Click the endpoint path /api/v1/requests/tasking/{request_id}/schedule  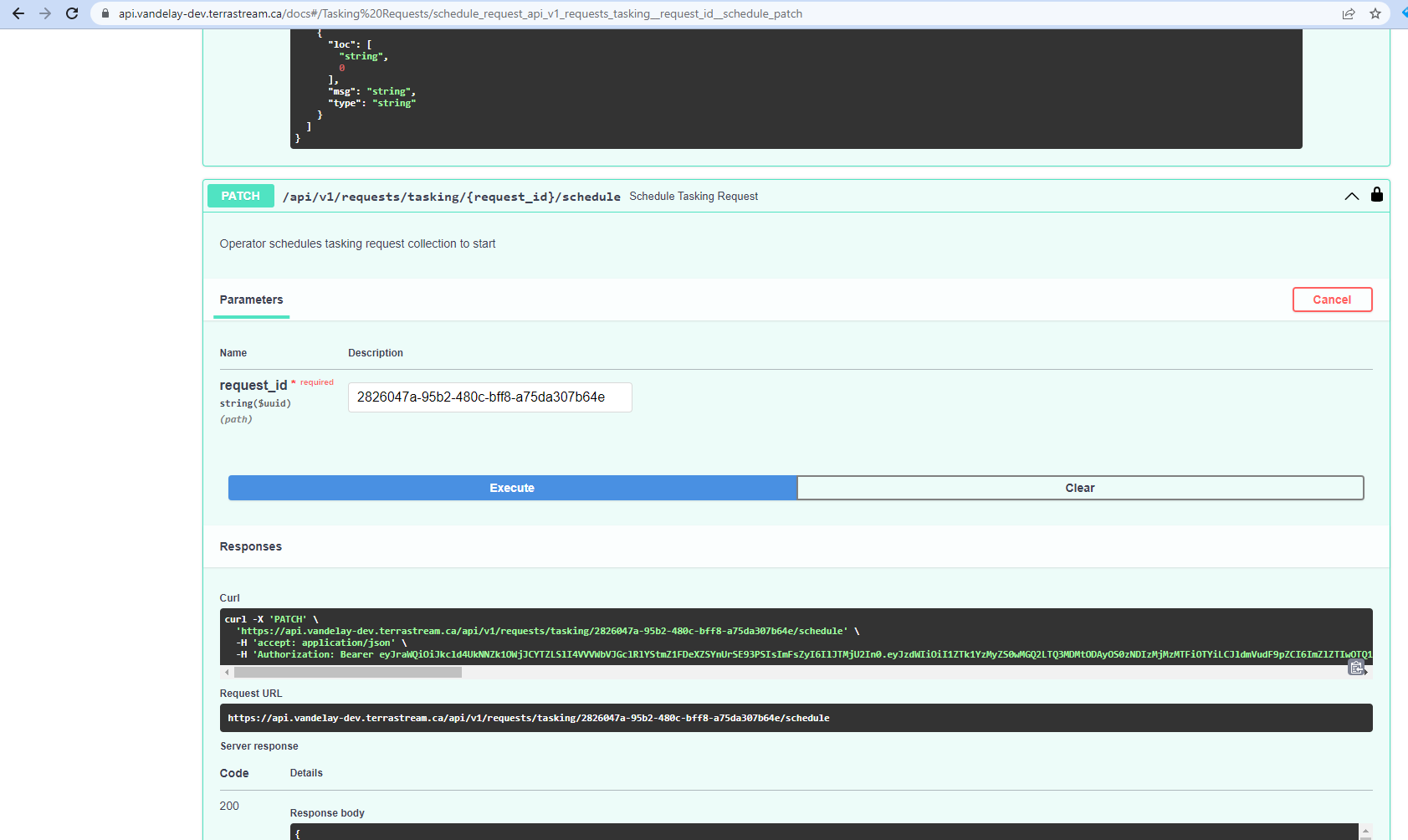452,197
